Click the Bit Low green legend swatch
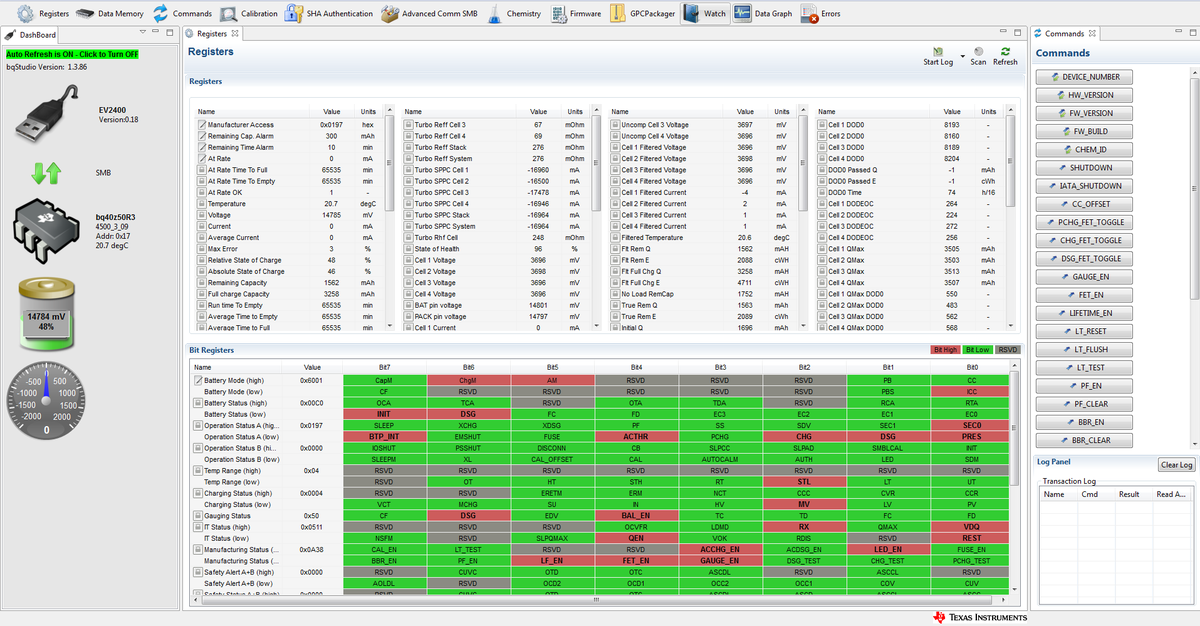Viewport: 1200px width, 626px height. tap(975, 350)
